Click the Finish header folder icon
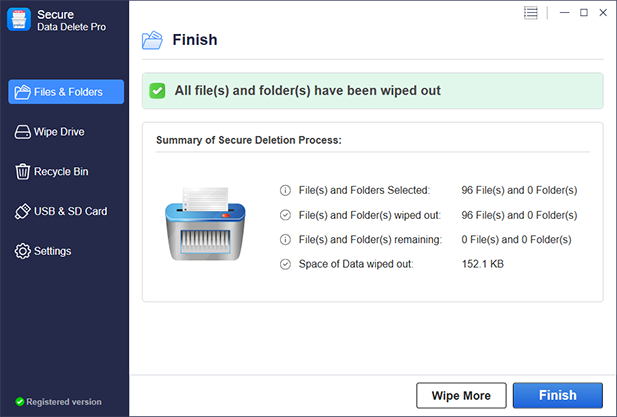The width and height of the screenshot is (617, 417). [152, 40]
